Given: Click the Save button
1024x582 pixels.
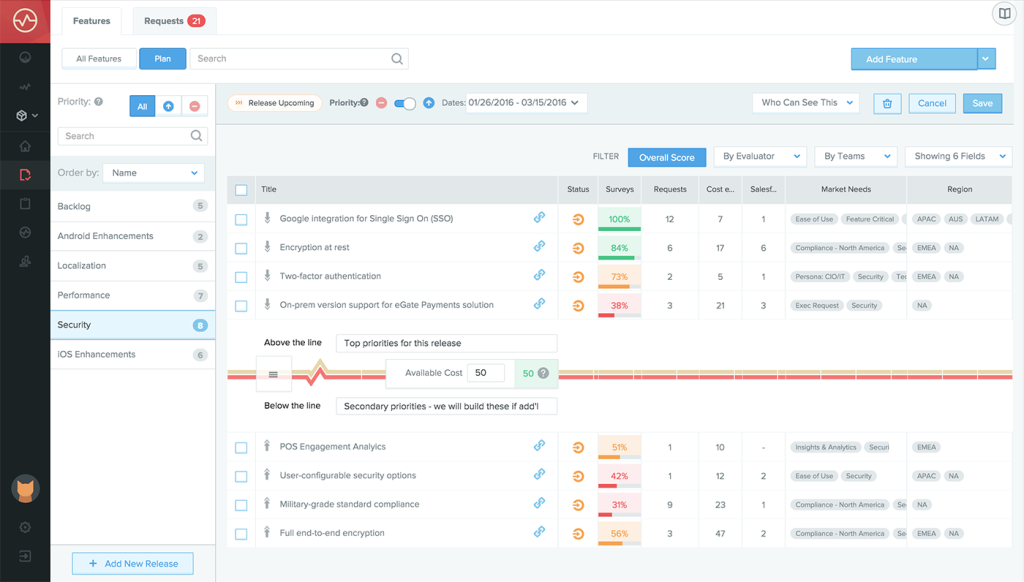Looking at the screenshot, I should tap(982, 103).
